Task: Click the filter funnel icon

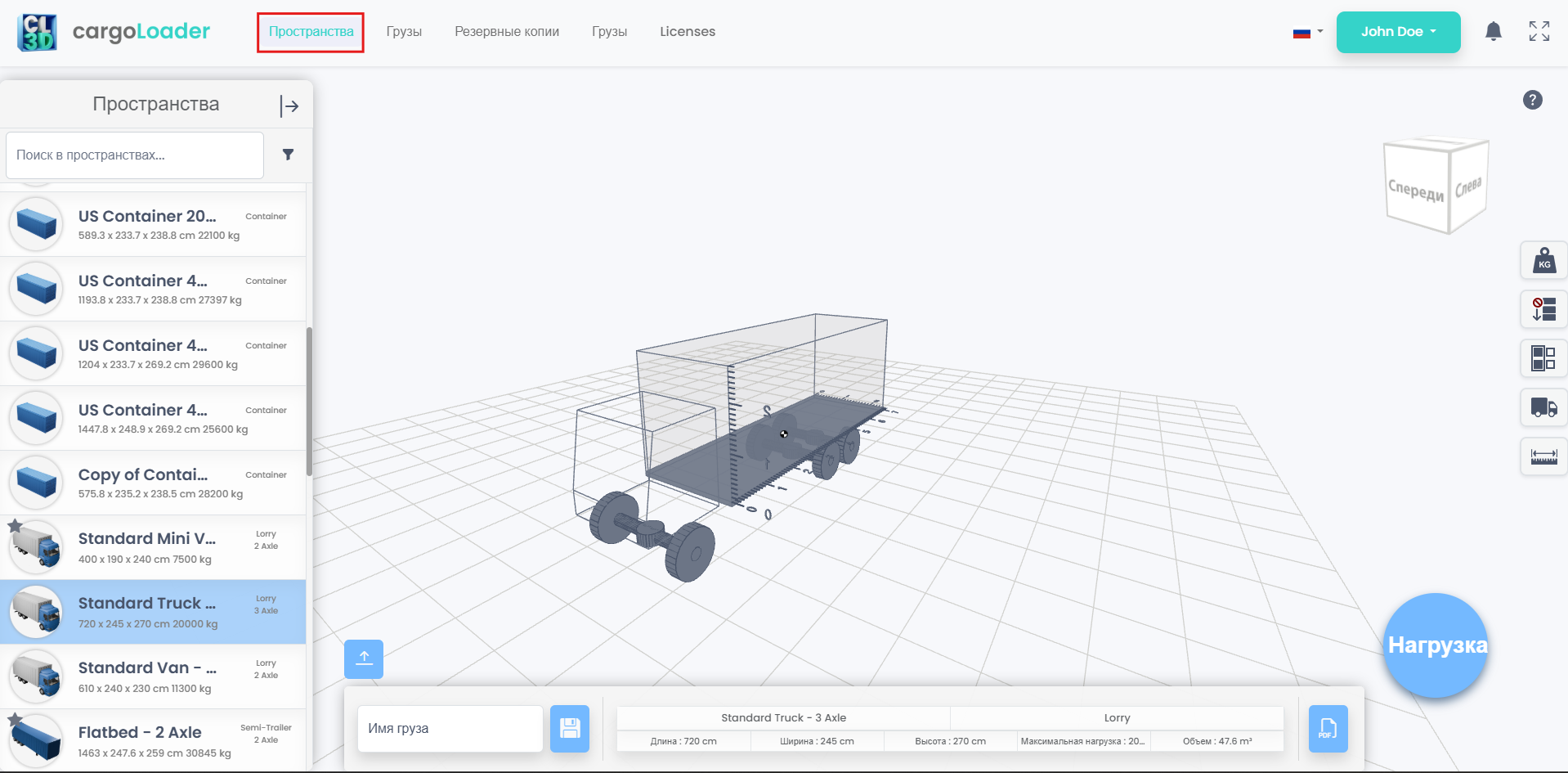Action: (288, 155)
